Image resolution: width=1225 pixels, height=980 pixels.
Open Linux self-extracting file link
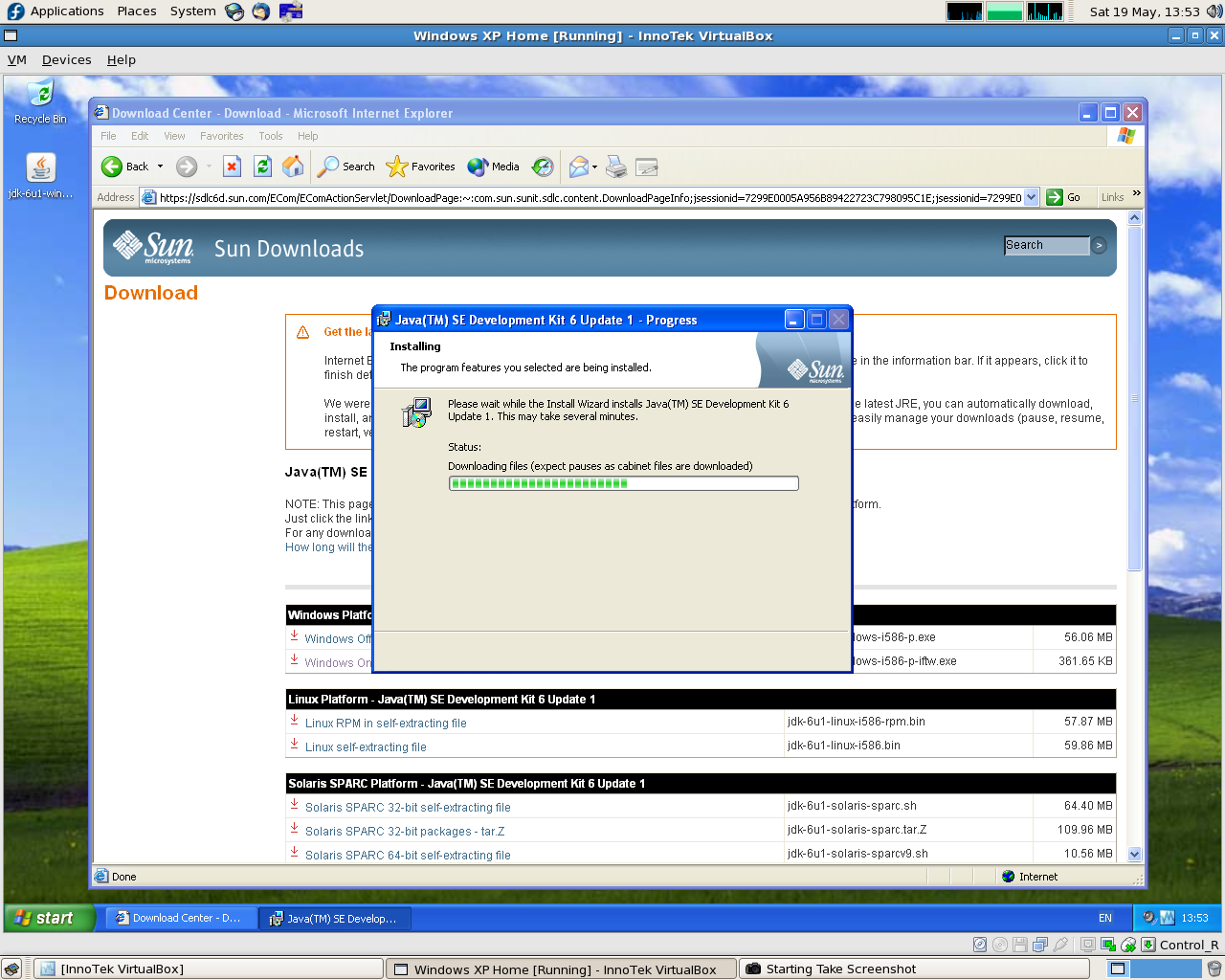click(x=366, y=747)
